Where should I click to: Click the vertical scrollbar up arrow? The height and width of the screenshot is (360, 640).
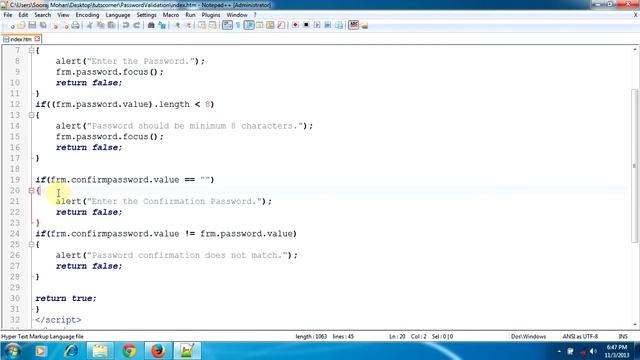pyautogui.click(x=635, y=49)
